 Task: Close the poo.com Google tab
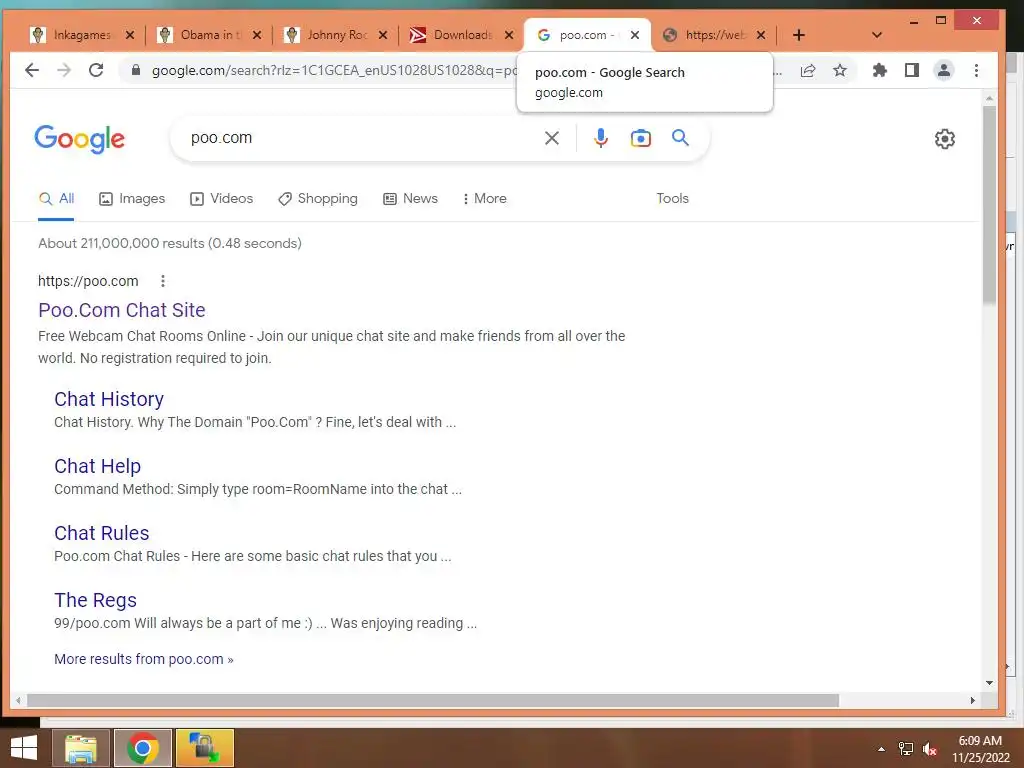pos(635,35)
